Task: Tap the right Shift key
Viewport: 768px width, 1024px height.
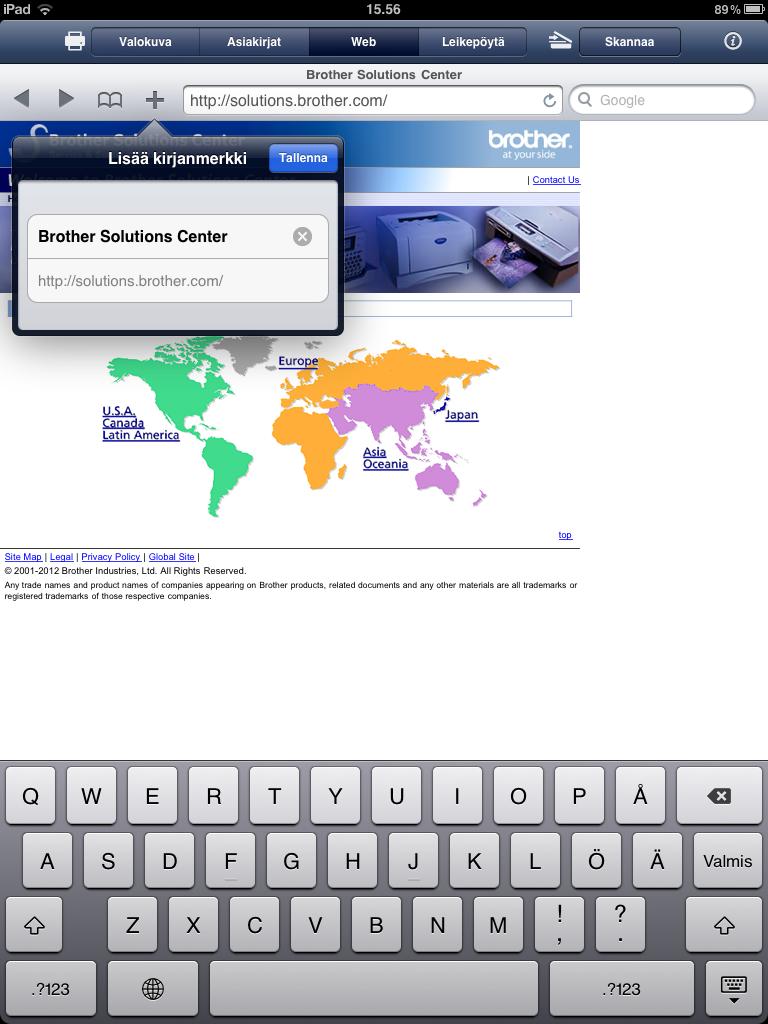Action: (x=724, y=925)
